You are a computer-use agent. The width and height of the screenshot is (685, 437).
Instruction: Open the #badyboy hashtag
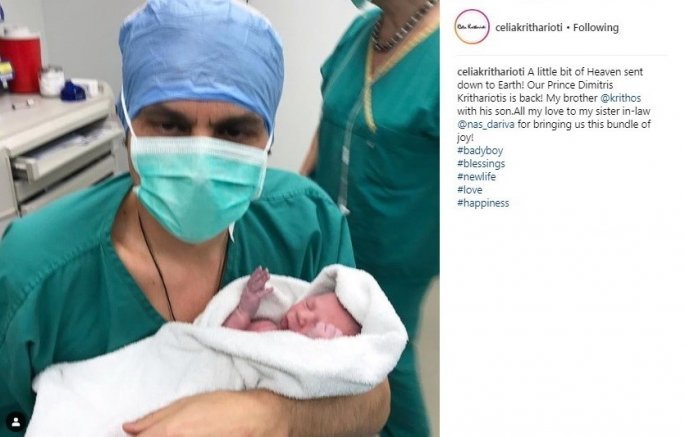point(480,150)
